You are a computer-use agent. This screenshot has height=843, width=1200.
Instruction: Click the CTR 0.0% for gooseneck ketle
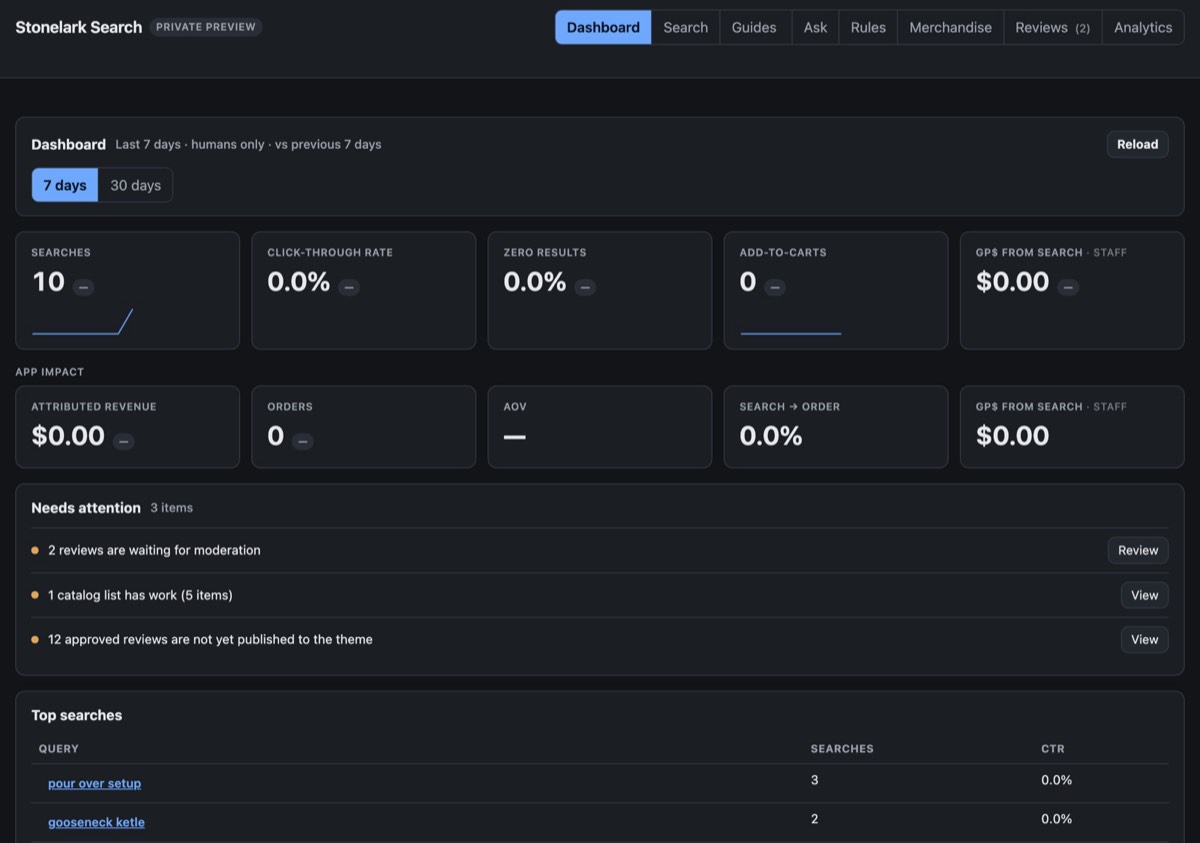tap(1056, 819)
